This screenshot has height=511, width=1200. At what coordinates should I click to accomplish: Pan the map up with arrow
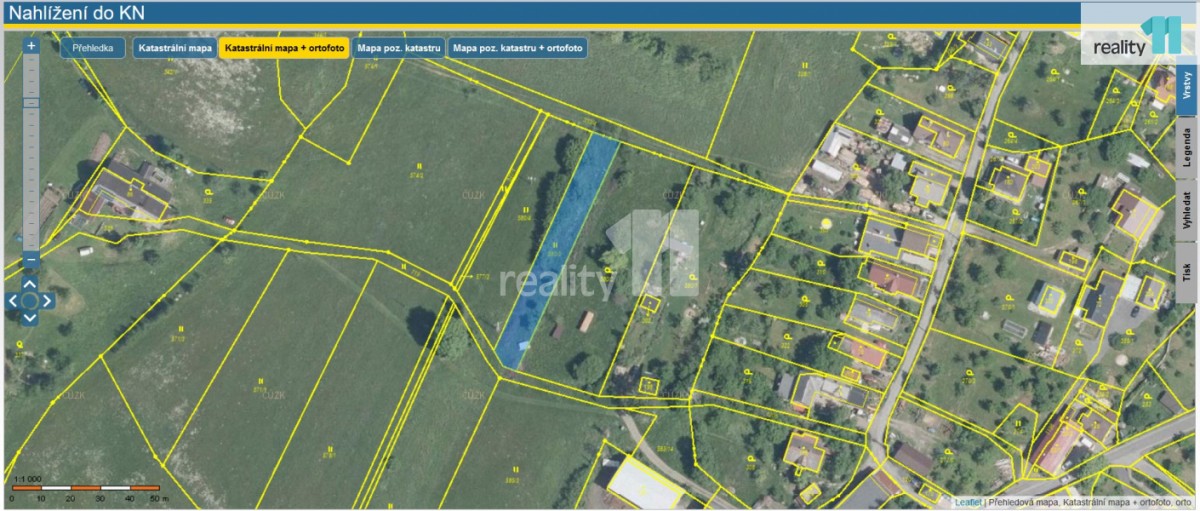coord(30,283)
